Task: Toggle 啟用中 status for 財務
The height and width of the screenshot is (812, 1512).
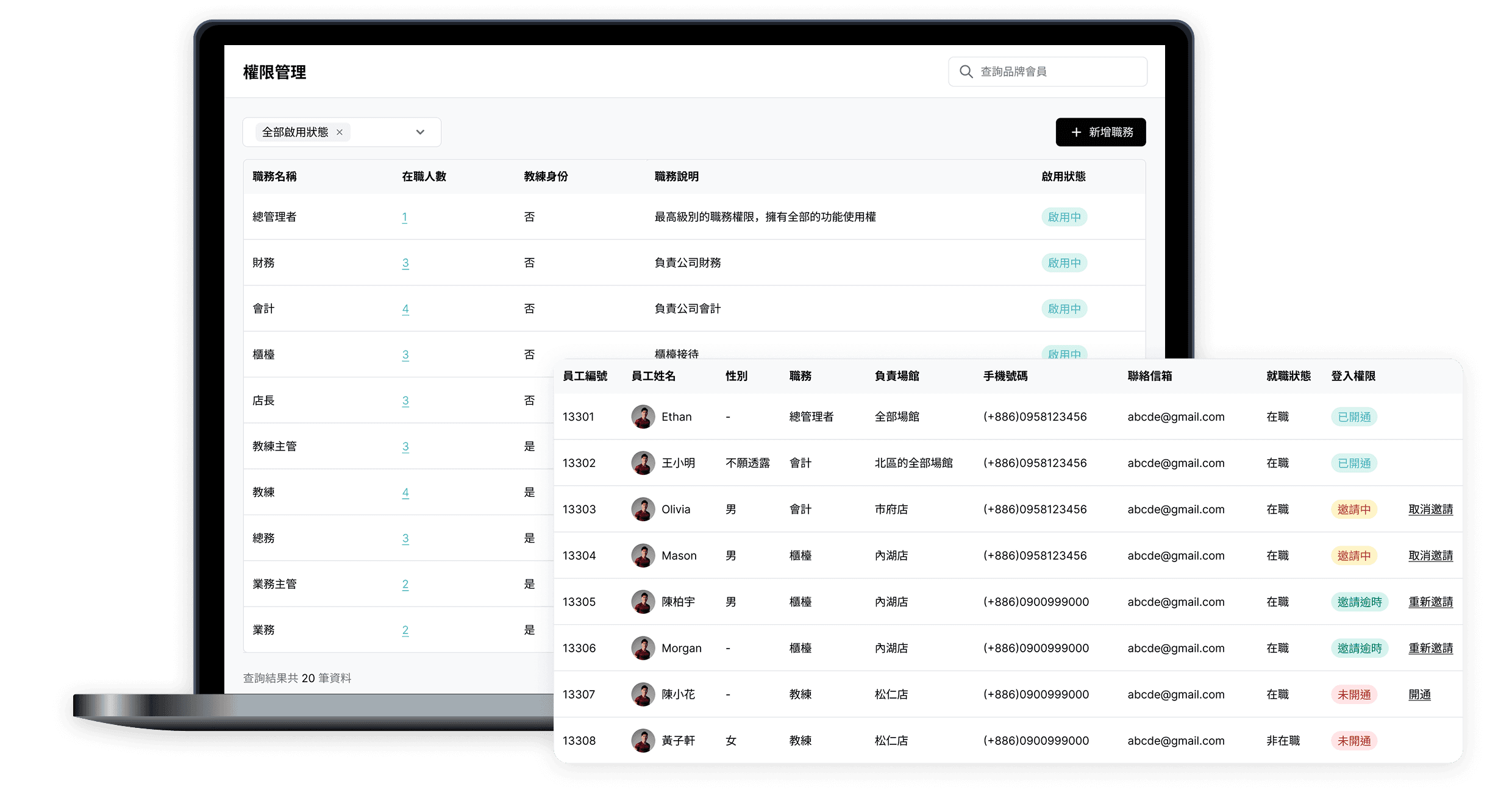Action: point(1064,263)
